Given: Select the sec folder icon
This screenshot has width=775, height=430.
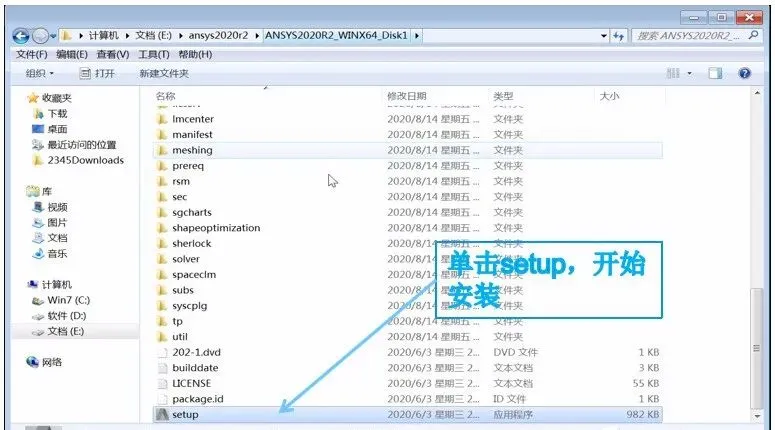Looking at the screenshot, I should point(162,197).
